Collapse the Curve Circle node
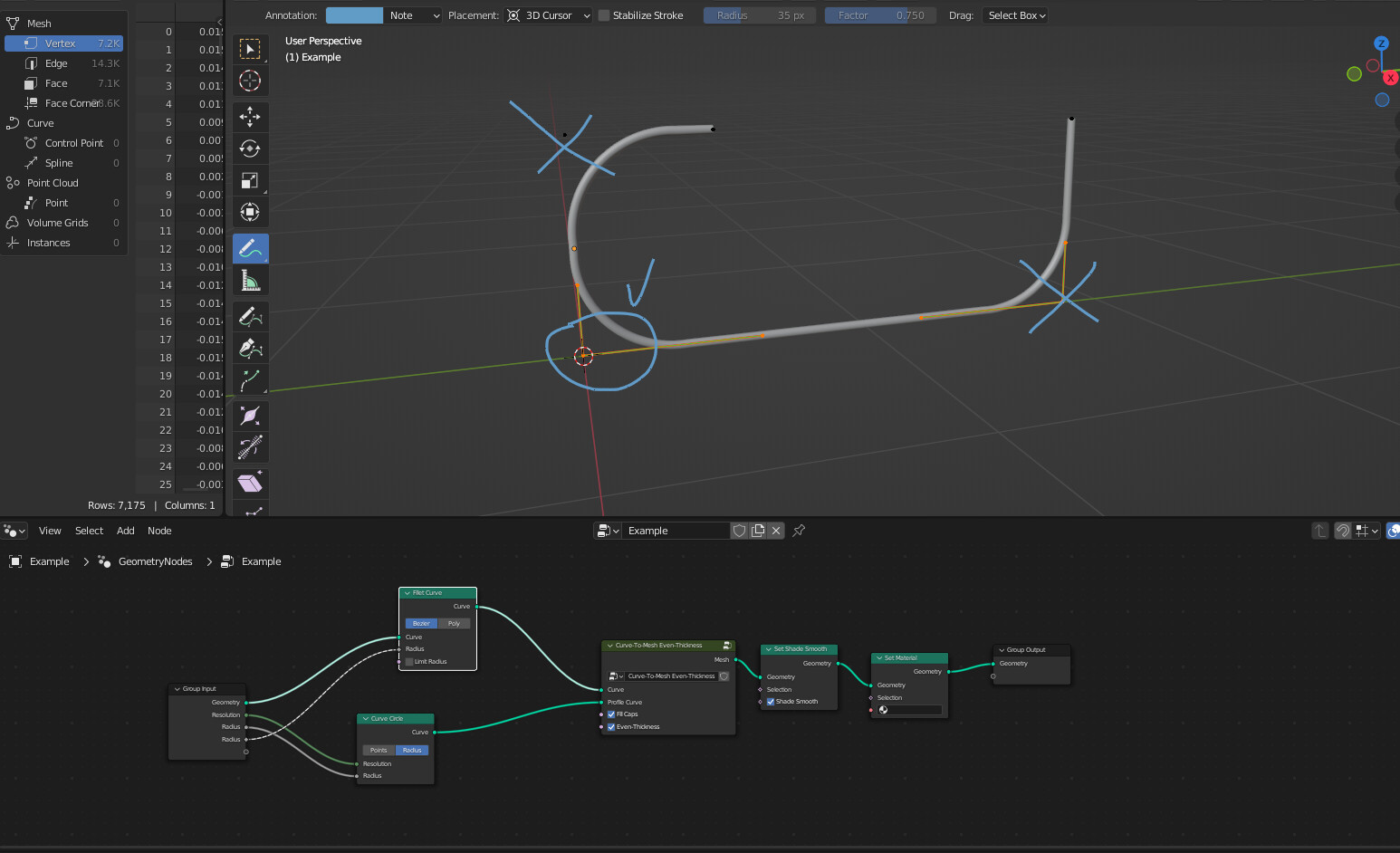Screen dimensions: 1400x853 coord(366,719)
